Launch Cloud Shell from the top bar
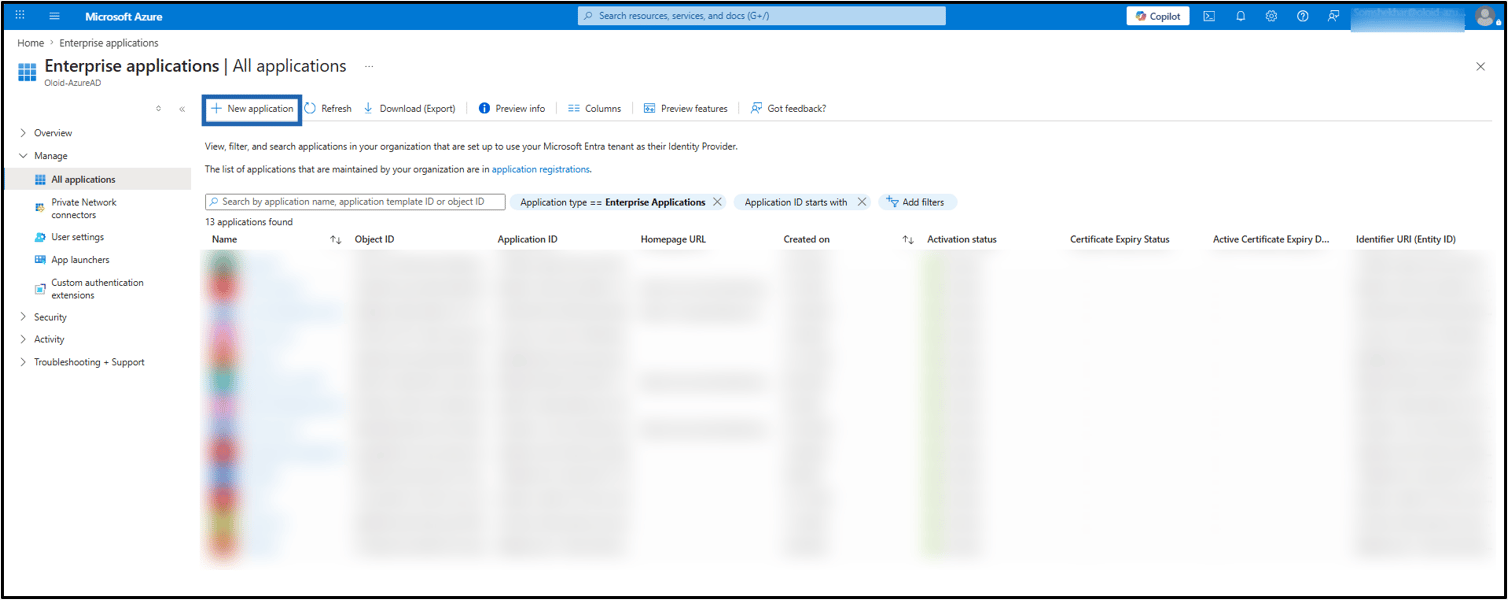 [x=1209, y=16]
